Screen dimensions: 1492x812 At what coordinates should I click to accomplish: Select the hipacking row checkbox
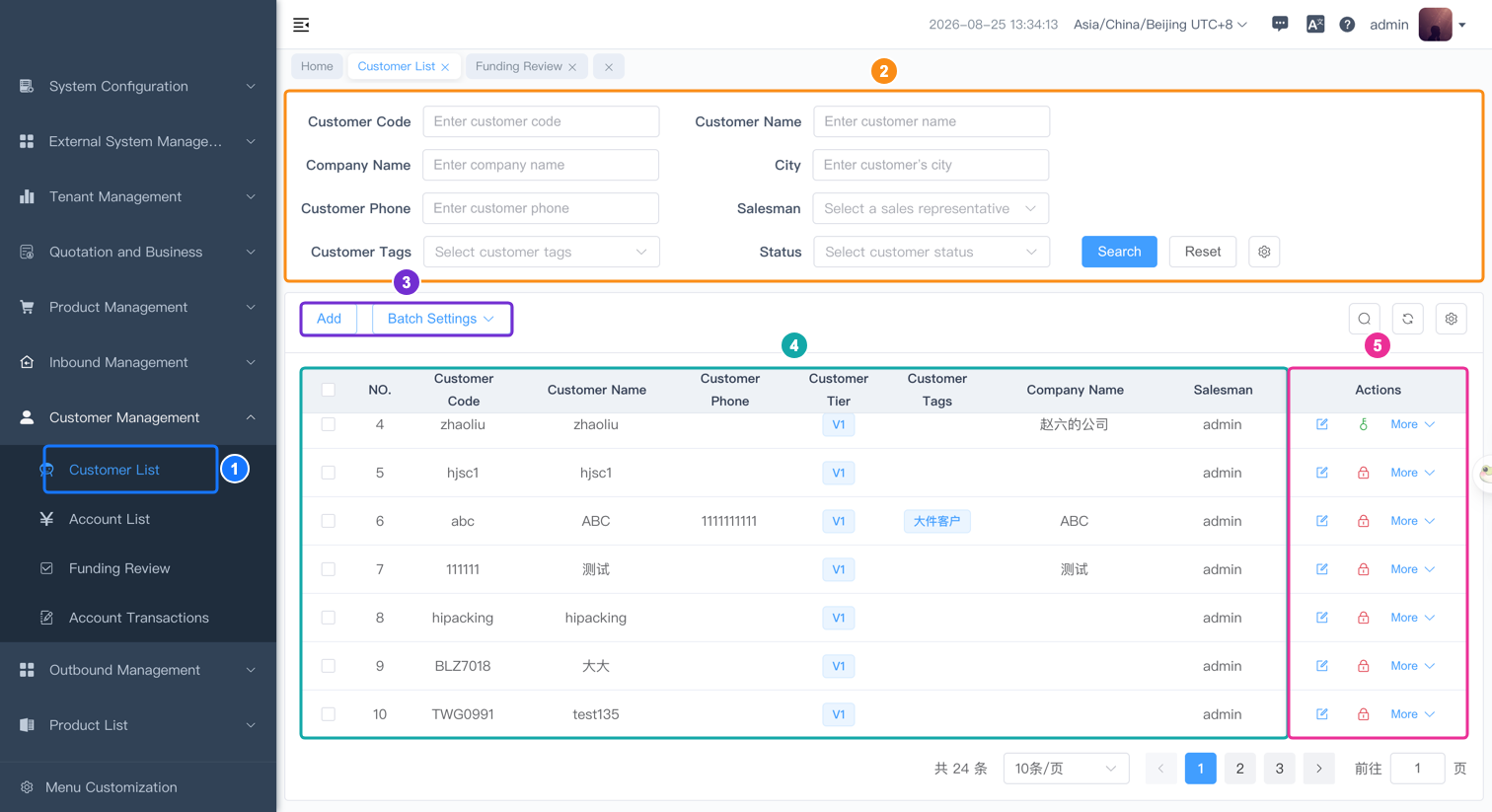[329, 618]
